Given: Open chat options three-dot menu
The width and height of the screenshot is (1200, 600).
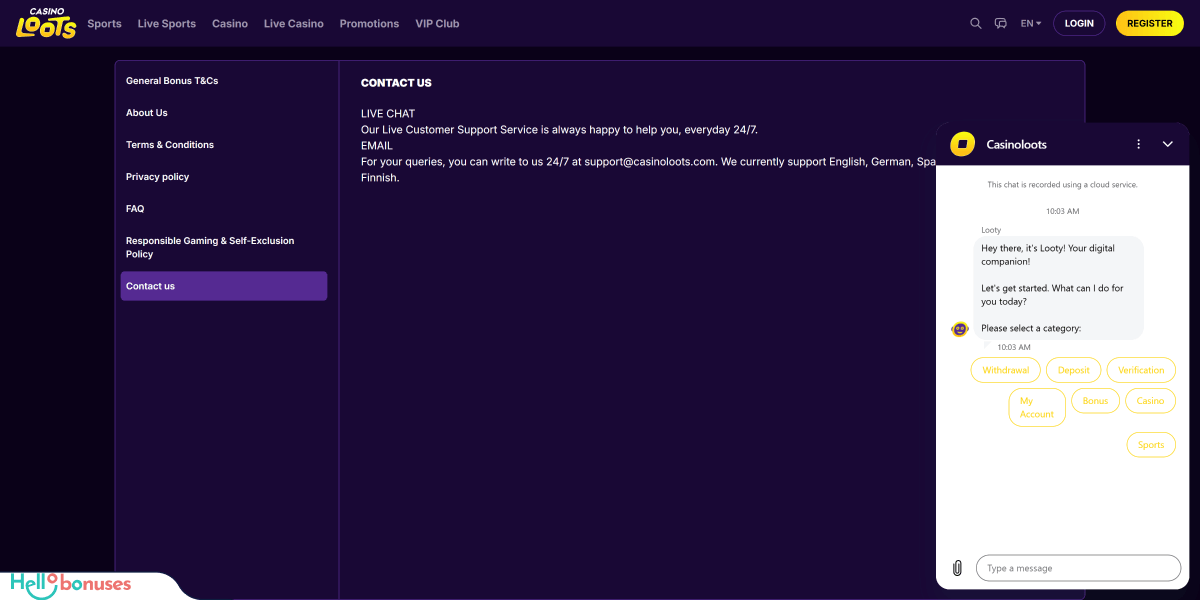Looking at the screenshot, I should point(1138,144).
